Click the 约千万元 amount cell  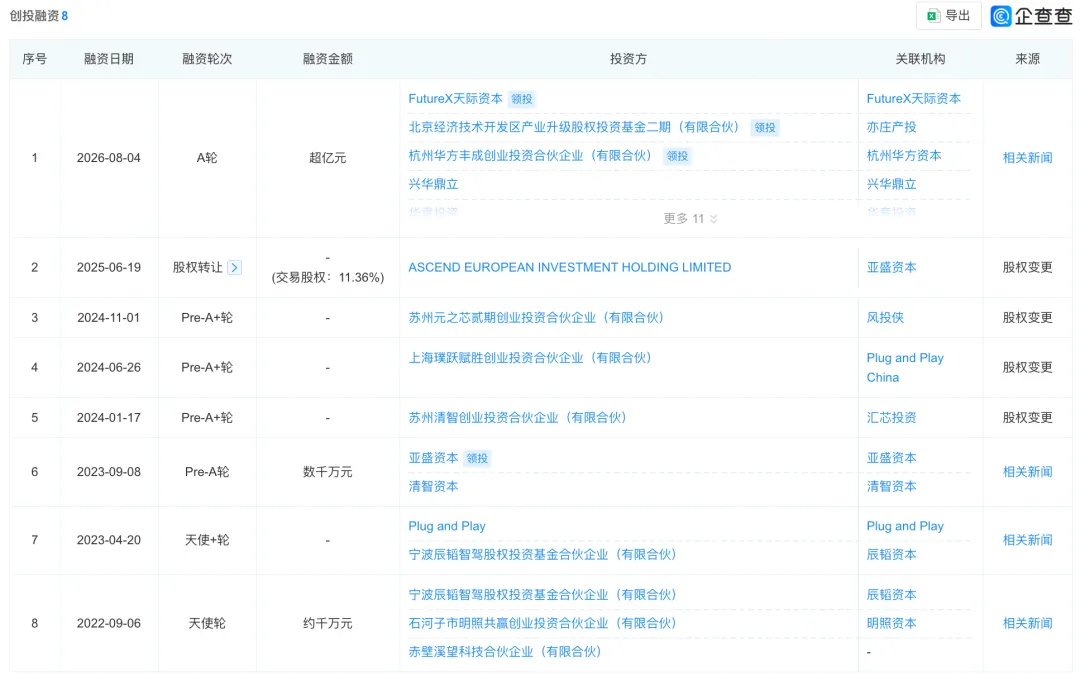pos(328,623)
